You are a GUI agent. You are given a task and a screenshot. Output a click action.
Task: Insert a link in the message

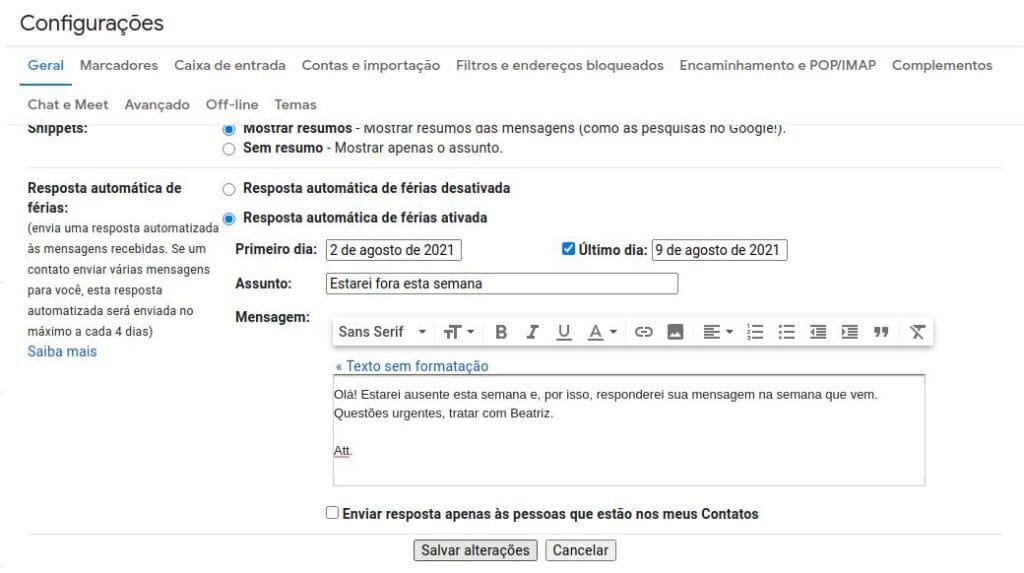[x=643, y=332]
